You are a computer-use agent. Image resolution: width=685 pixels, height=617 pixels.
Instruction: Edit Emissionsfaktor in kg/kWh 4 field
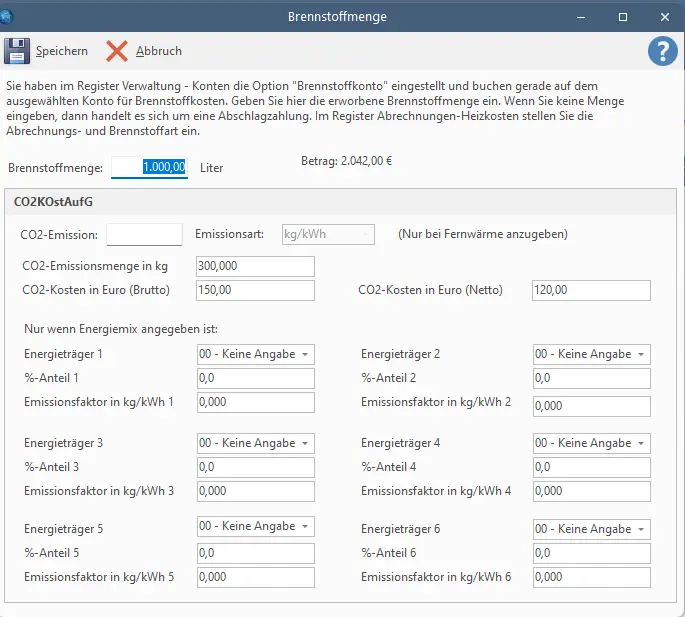point(592,491)
